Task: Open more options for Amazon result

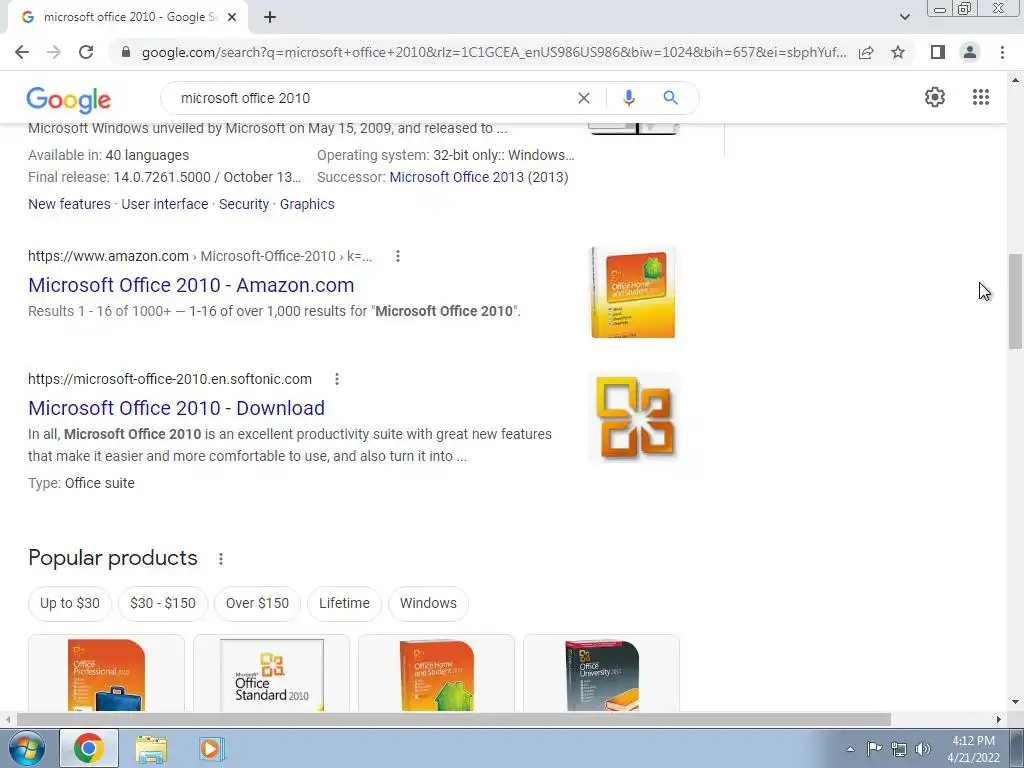Action: click(398, 256)
